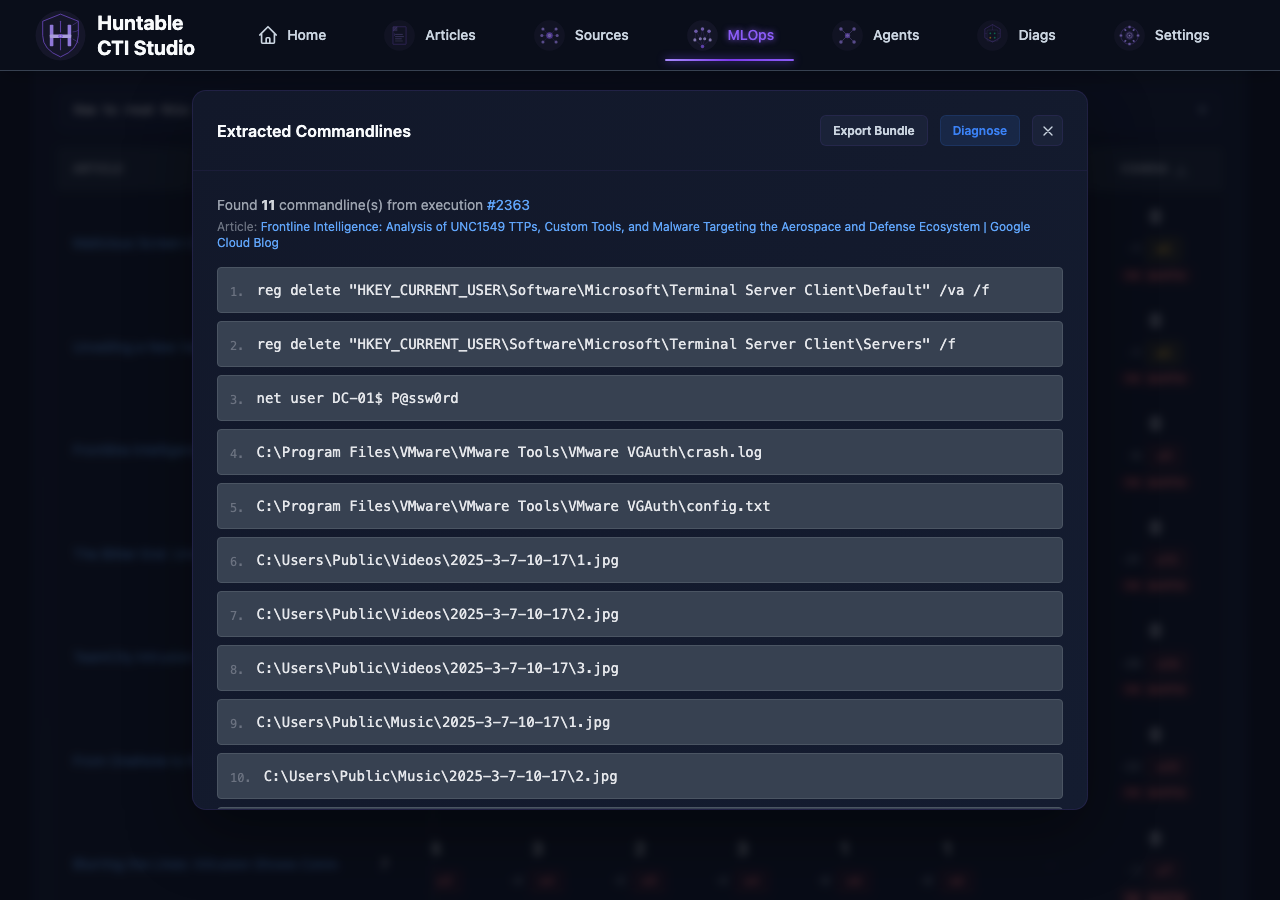The height and width of the screenshot is (900, 1280).
Task: Click the Agents nav icon
Action: 847,35
